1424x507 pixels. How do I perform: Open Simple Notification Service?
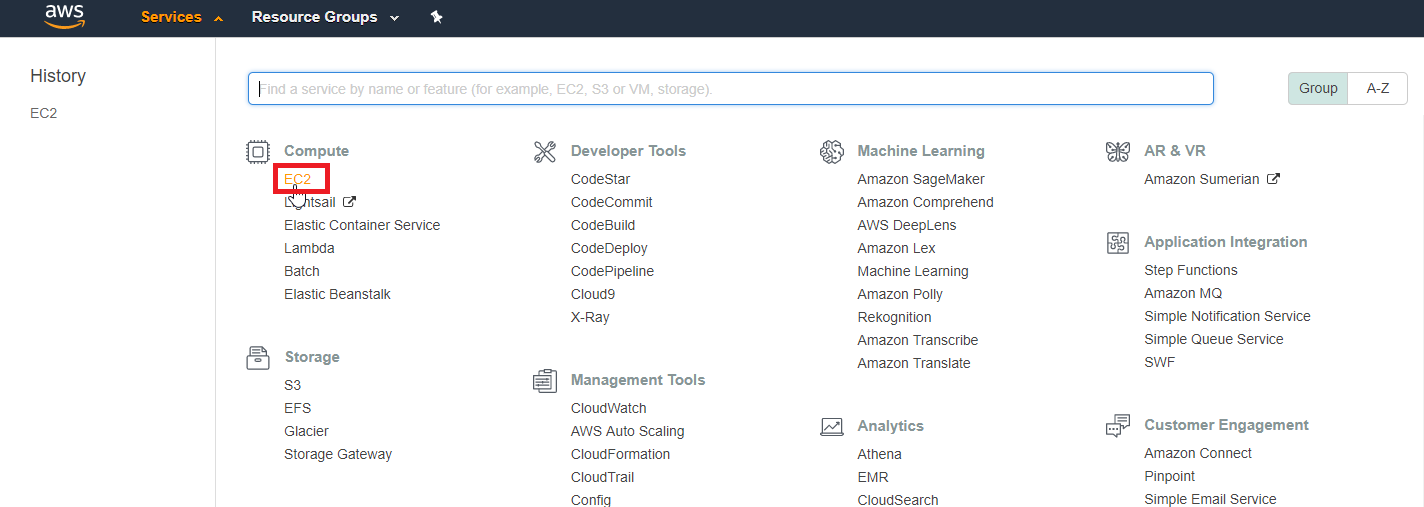pos(1227,316)
